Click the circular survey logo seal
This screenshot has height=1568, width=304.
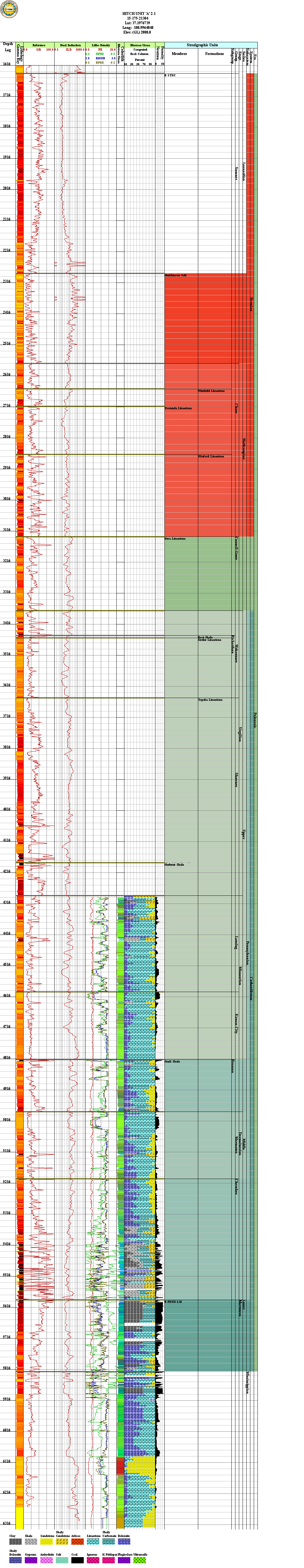tap(9, 9)
